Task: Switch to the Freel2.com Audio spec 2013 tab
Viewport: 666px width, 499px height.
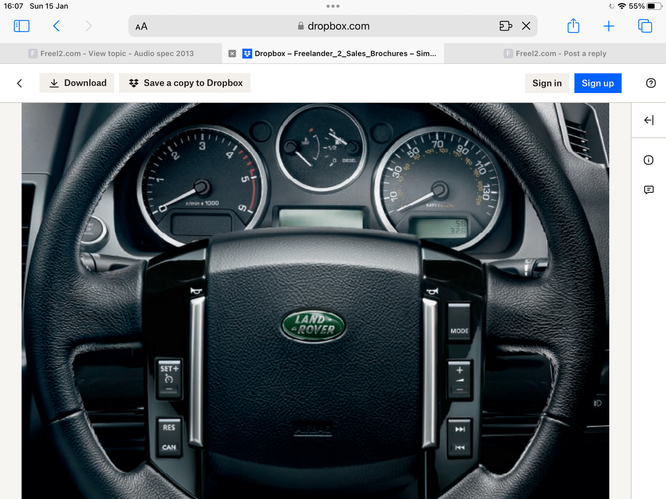Action: [x=111, y=54]
